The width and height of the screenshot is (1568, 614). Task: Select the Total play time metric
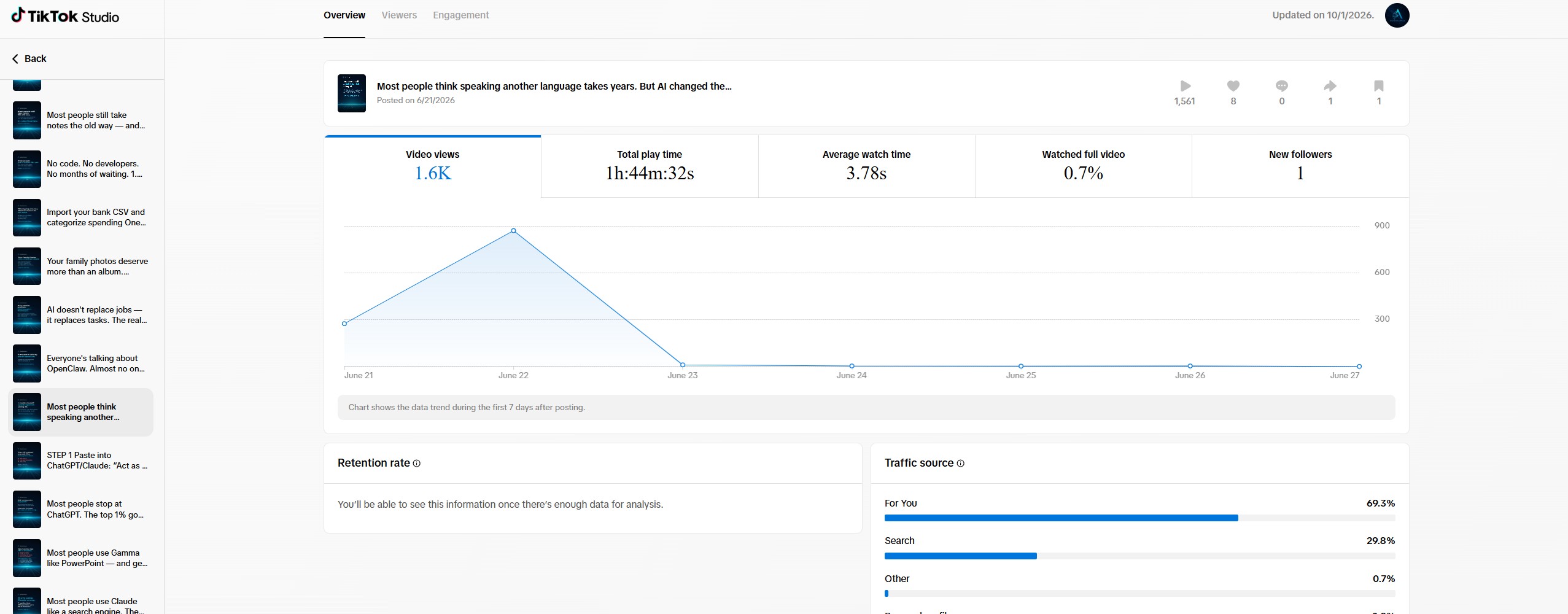pyautogui.click(x=650, y=166)
